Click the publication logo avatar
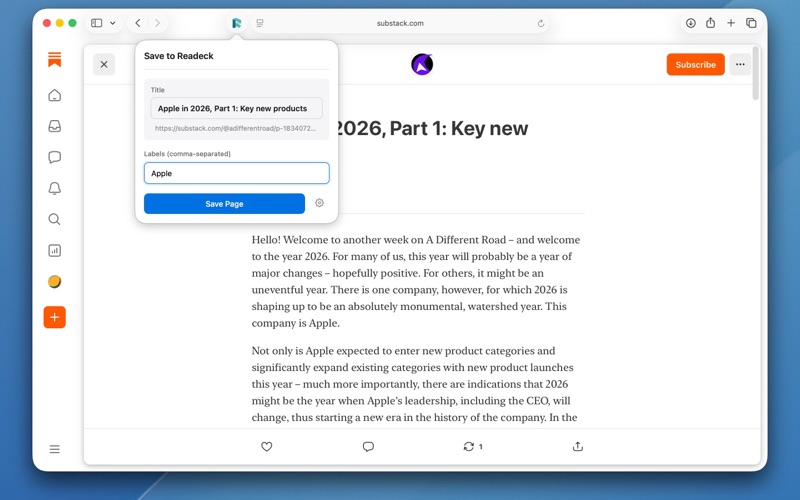The height and width of the screenshot is (500, 800). tap(422, 64)
